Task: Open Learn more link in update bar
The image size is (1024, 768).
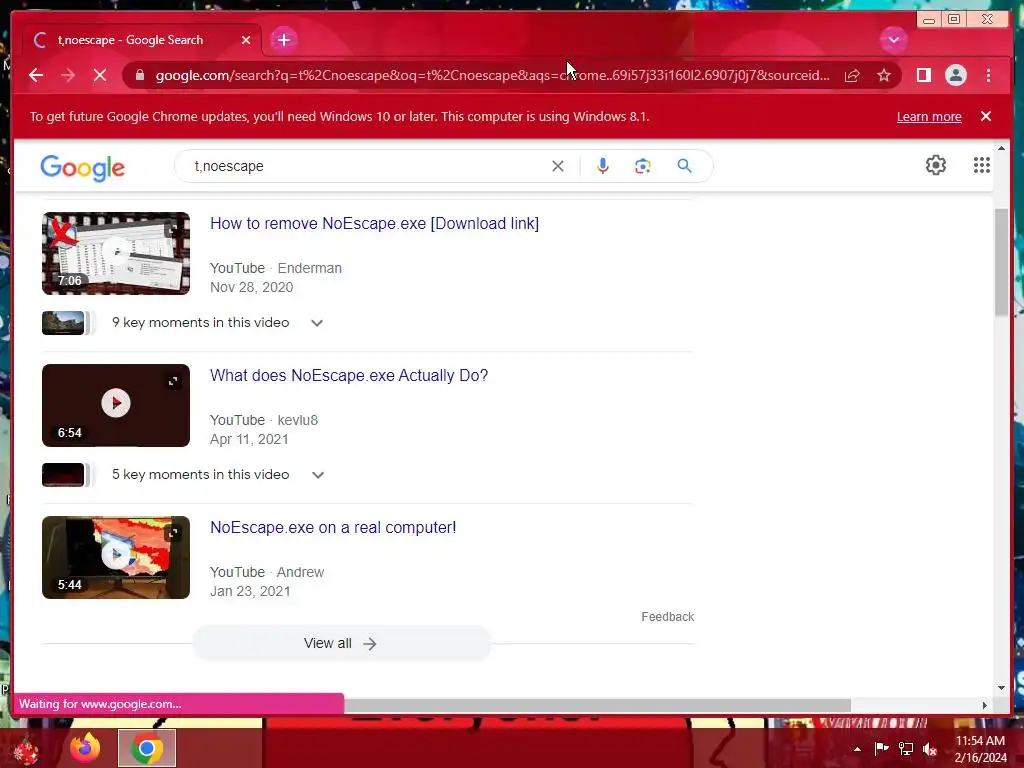Action: (x=929, y=117)
